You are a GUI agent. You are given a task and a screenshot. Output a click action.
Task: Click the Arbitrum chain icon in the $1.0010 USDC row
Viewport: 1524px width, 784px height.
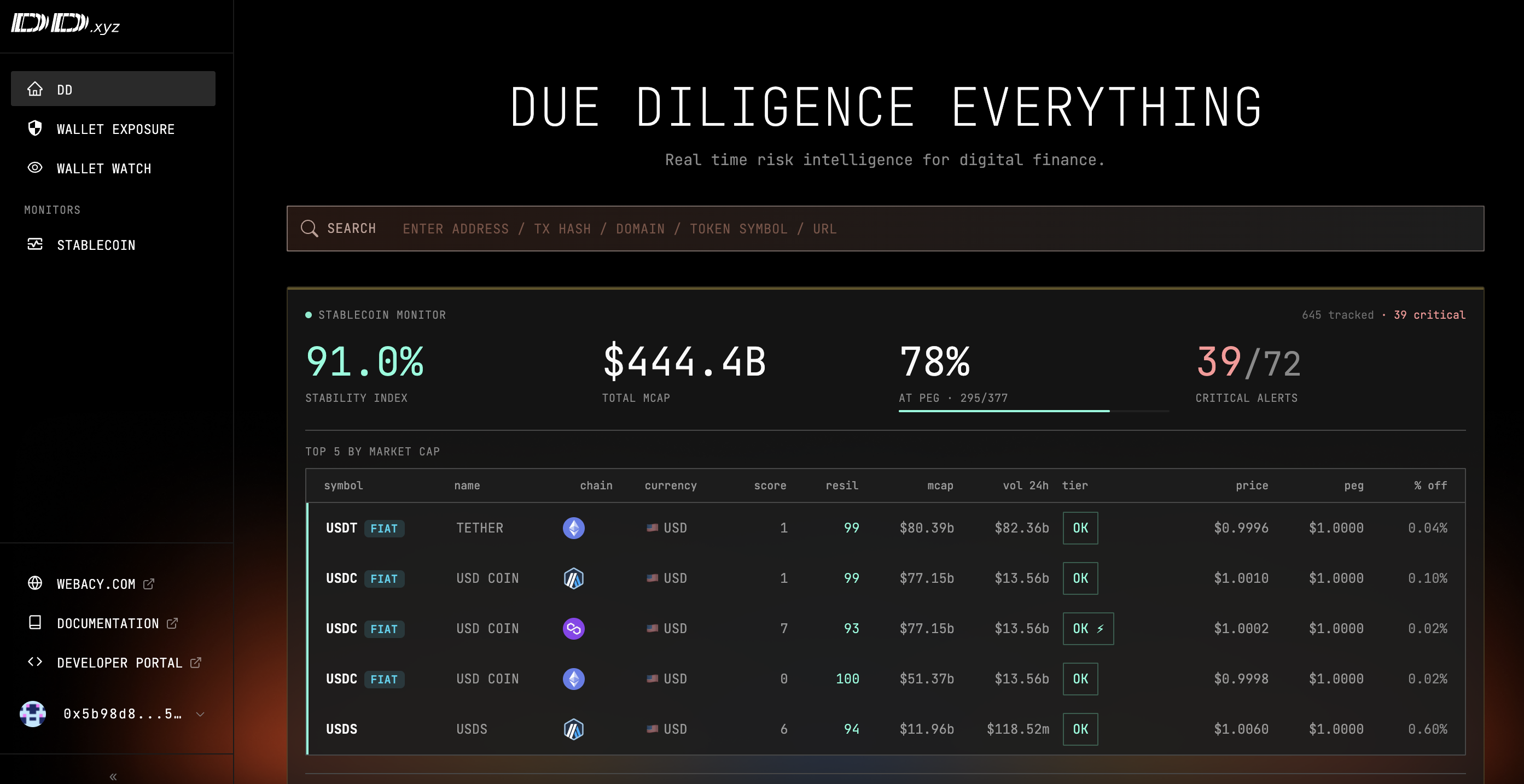(x=573, y=578)
